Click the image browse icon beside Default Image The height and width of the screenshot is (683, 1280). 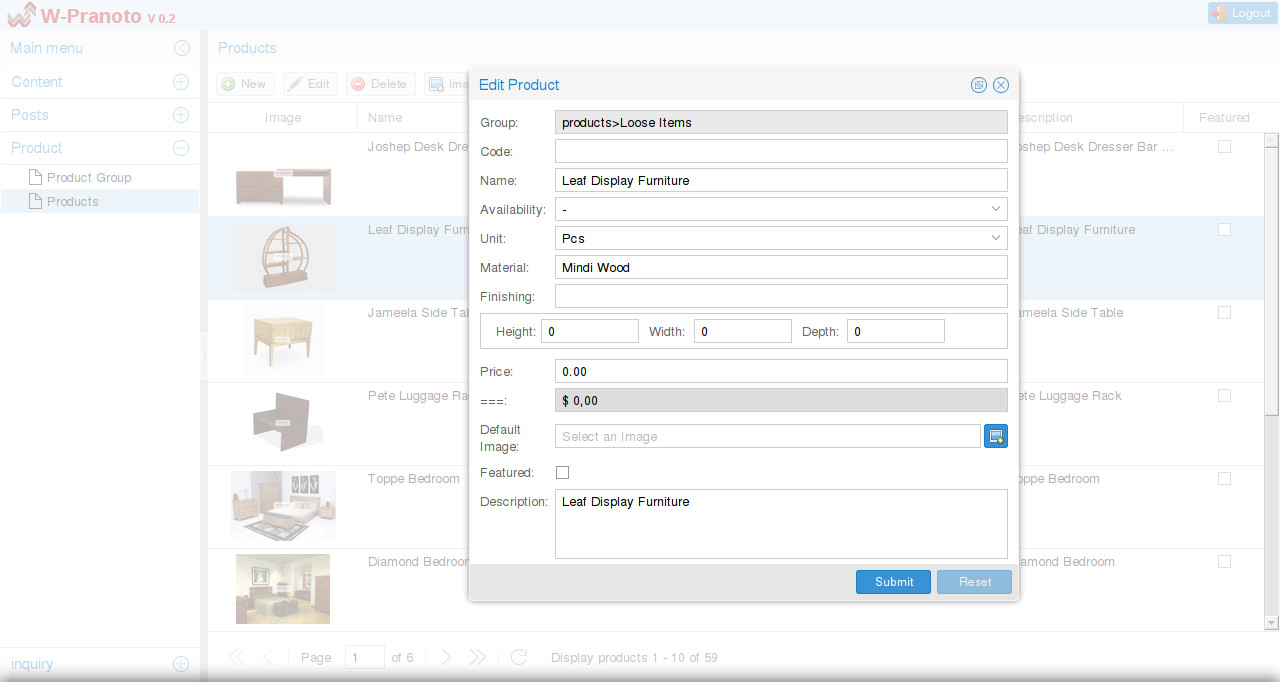click(995, 436)
